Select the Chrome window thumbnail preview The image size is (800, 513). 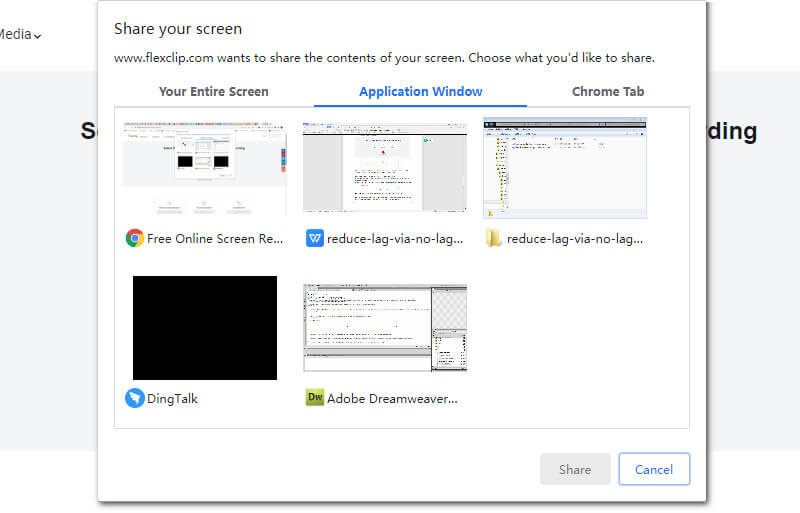click(205, 168)
